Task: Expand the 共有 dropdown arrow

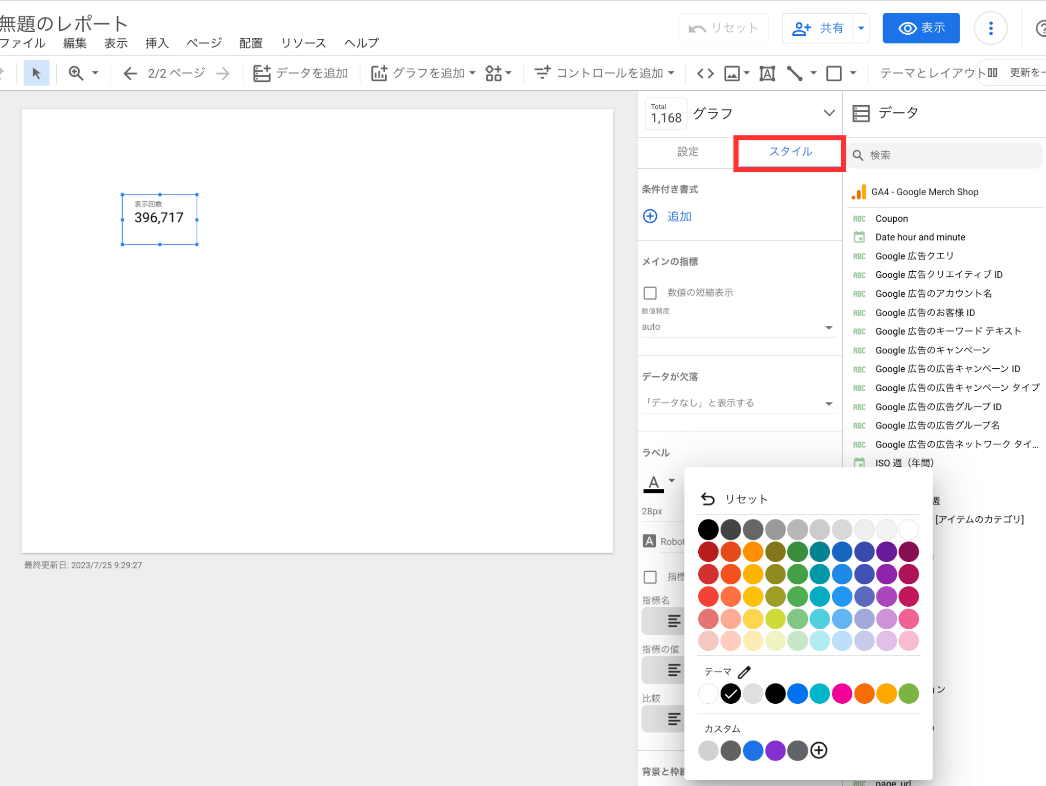Action: pyautogui.click(x=861, y=28)
